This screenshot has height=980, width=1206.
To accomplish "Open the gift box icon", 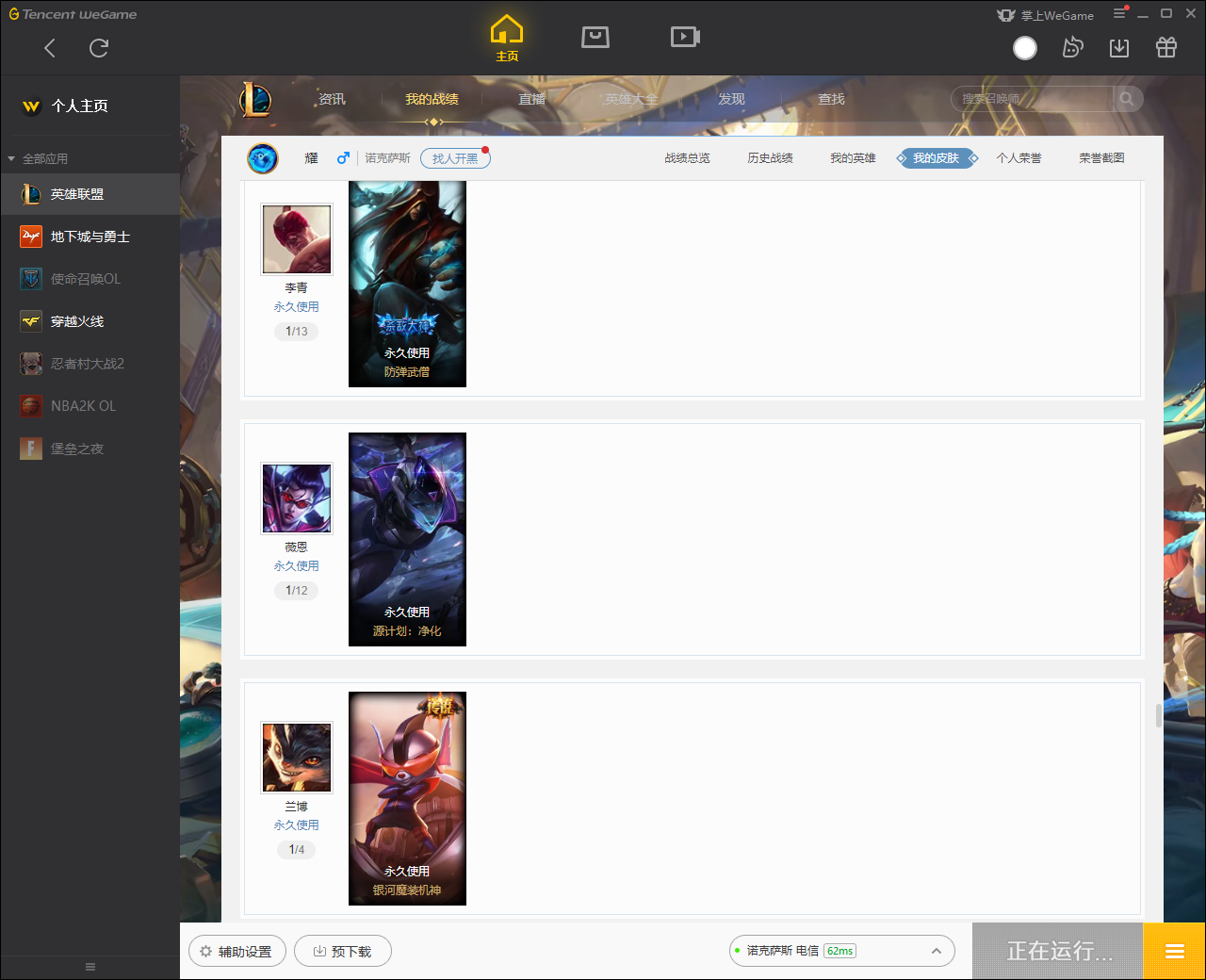I will click(x=1166, y=47).
